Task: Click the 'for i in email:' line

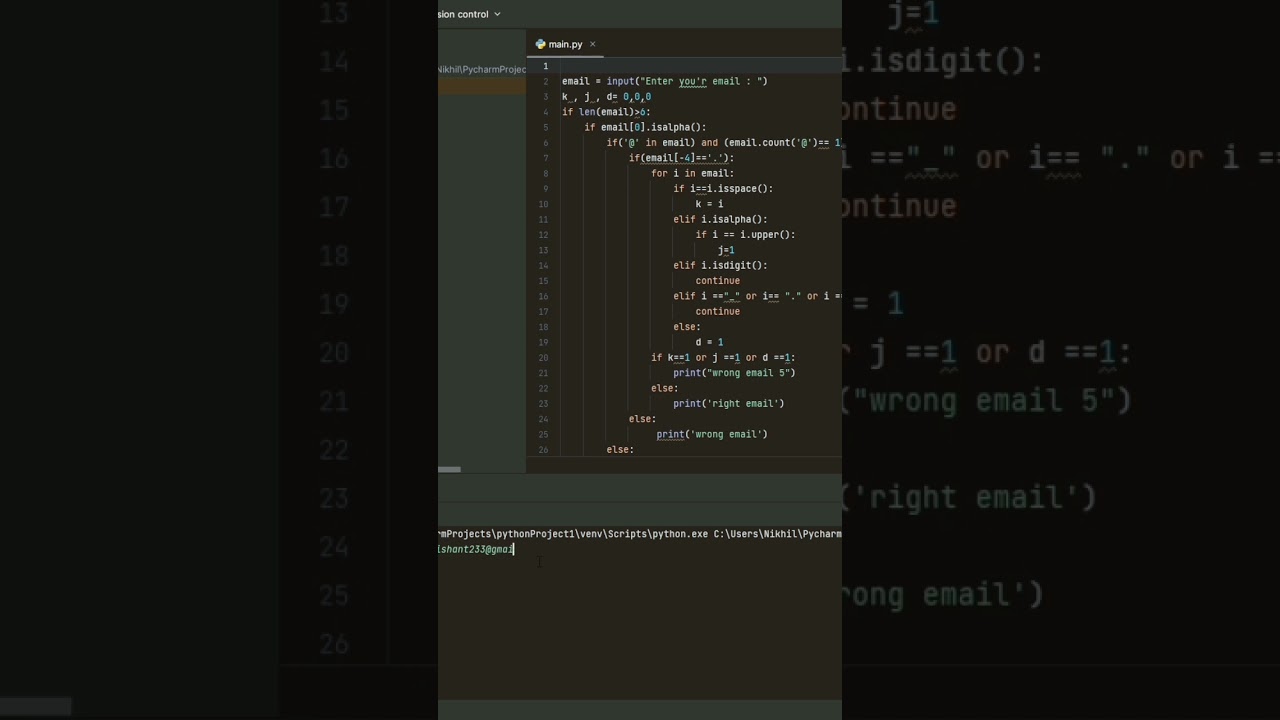Action: tap(692, 173)
